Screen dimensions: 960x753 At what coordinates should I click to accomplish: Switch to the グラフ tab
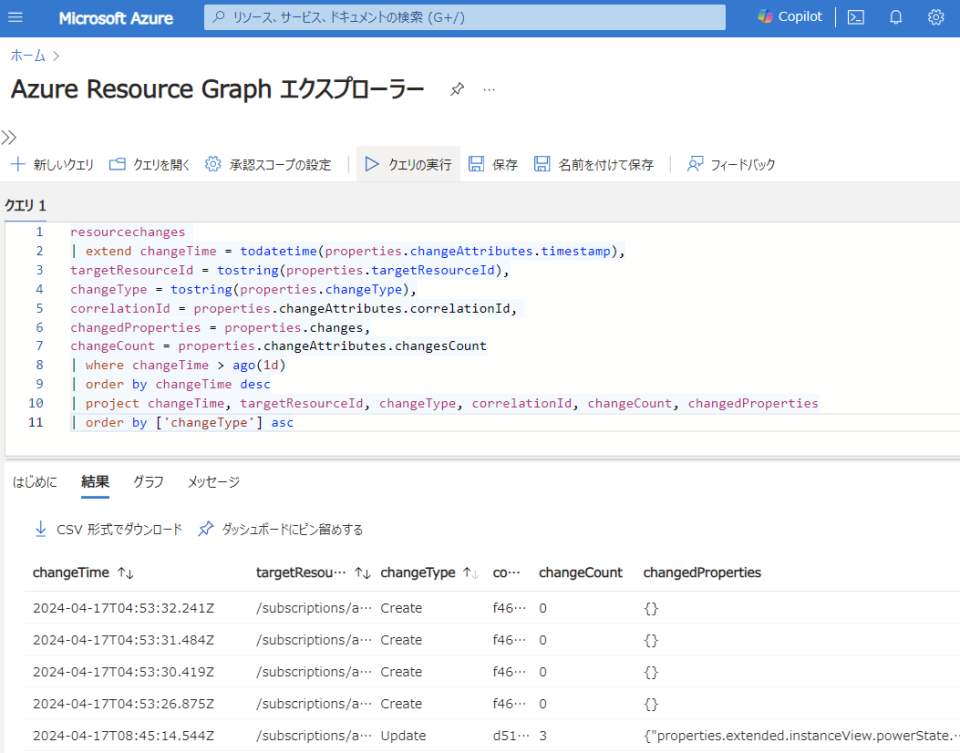(x=147, y=482)
